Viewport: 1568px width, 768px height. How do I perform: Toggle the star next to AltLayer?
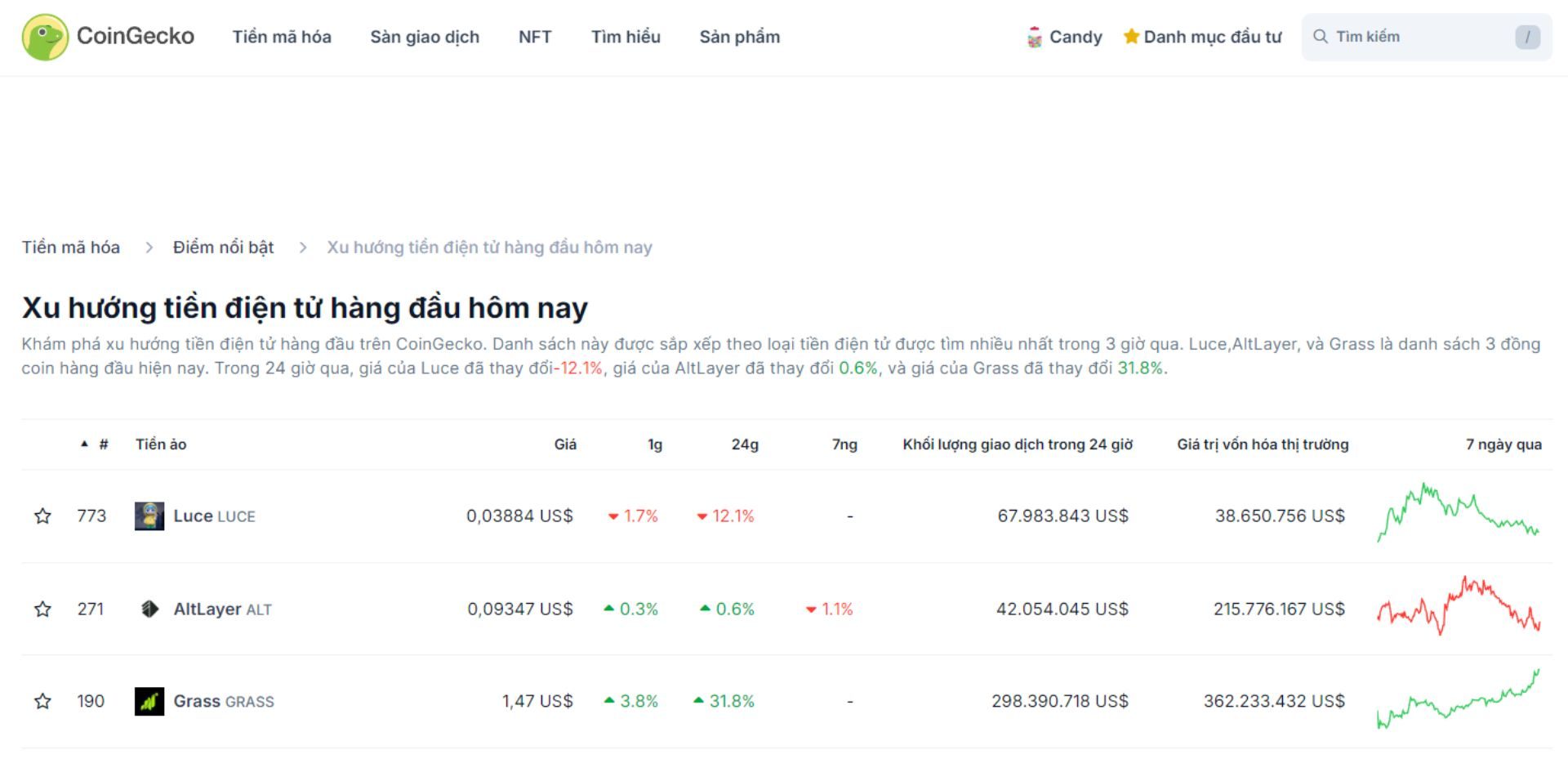tap(43, 609)
